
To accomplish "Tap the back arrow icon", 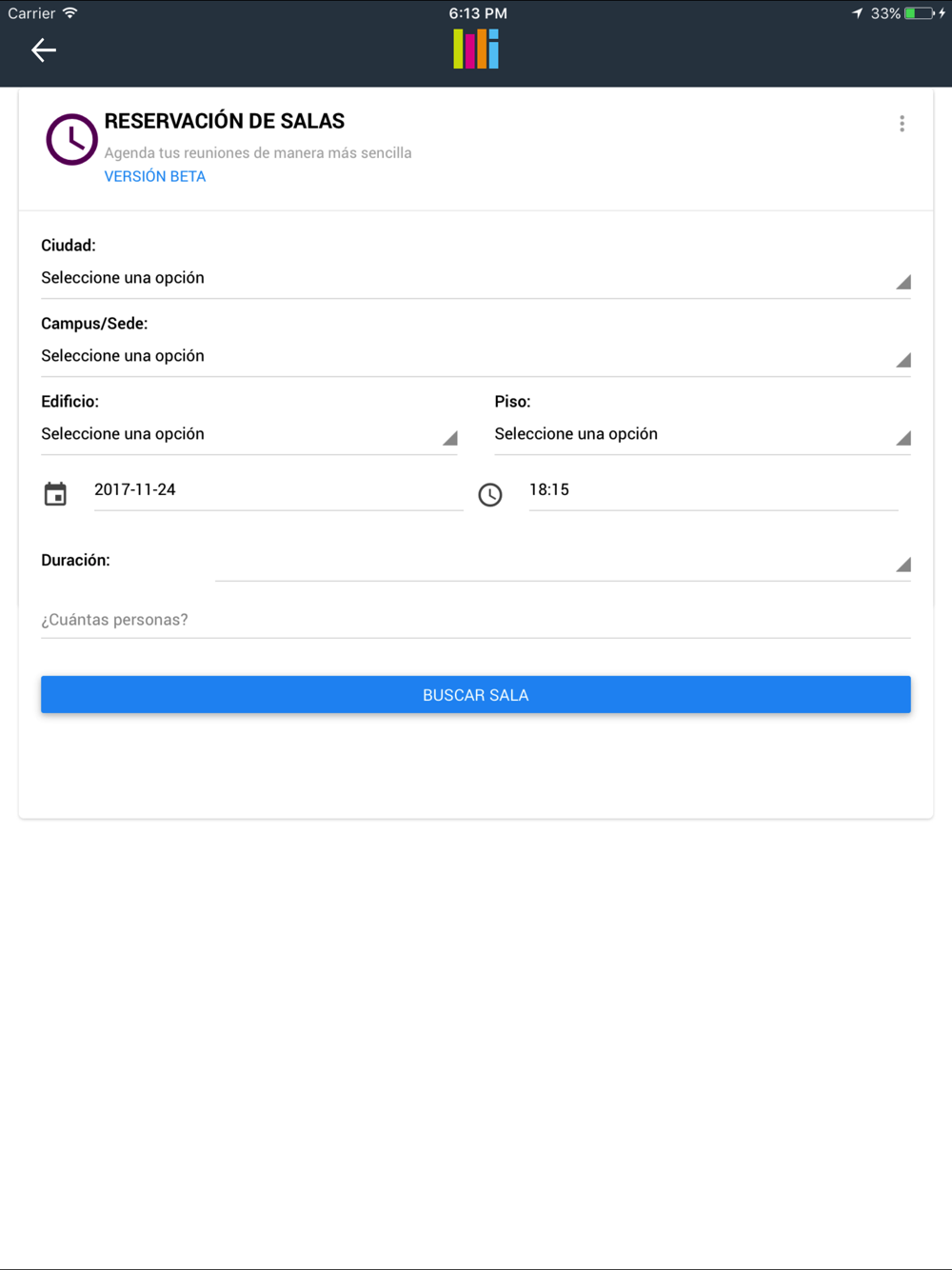I will point(44,50).
